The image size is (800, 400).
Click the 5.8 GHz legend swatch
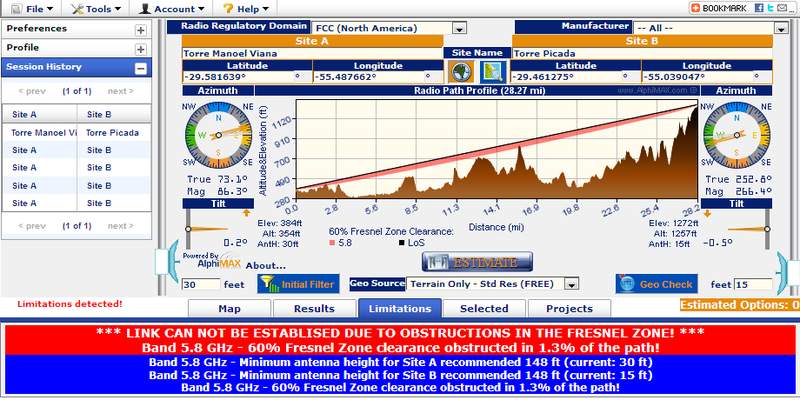(332, 243)
